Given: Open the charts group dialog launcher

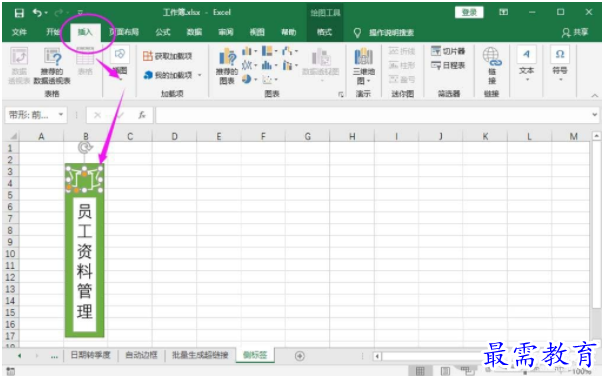Looking at the screenshot, I should coord(340,94).
